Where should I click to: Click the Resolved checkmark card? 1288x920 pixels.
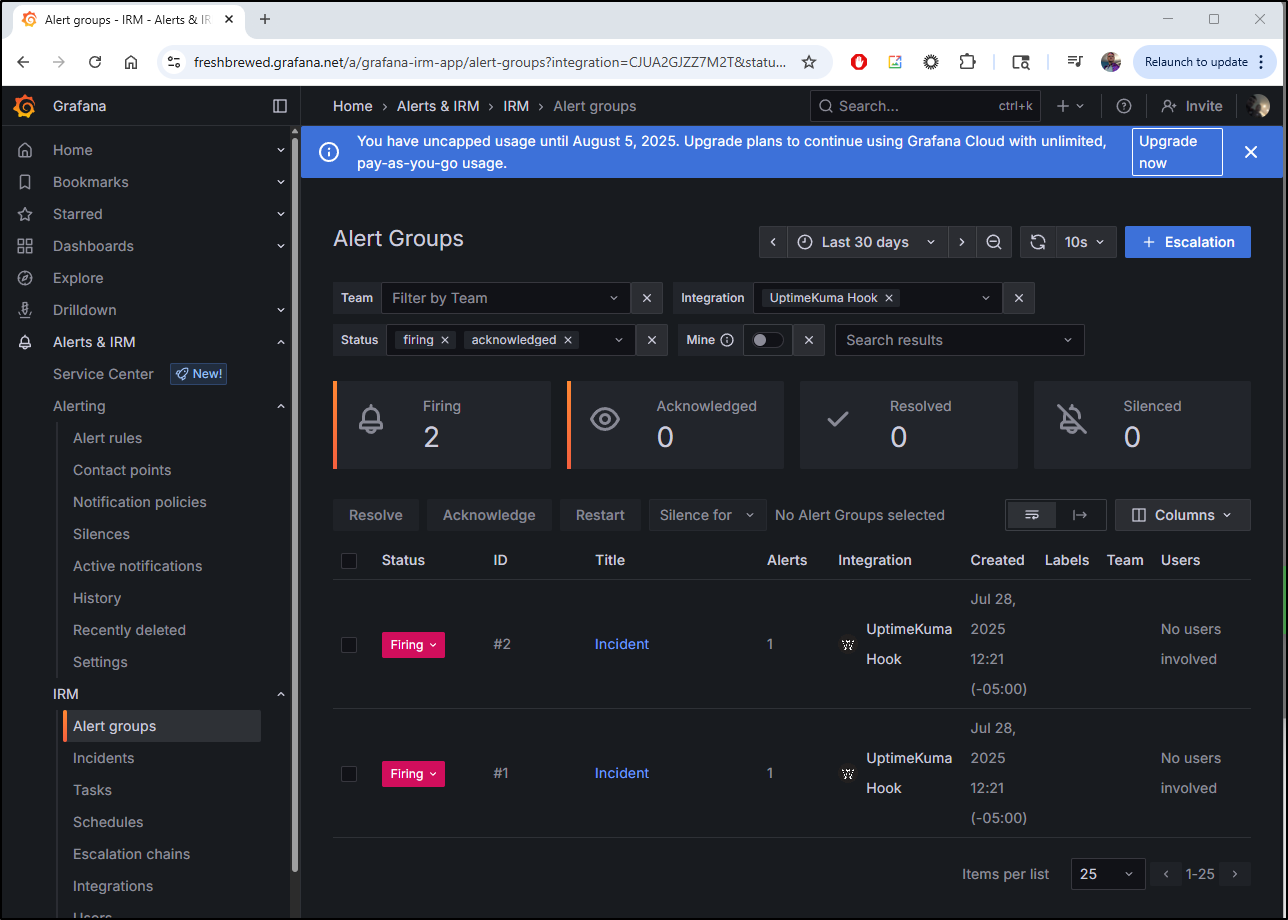click(909, 424)
